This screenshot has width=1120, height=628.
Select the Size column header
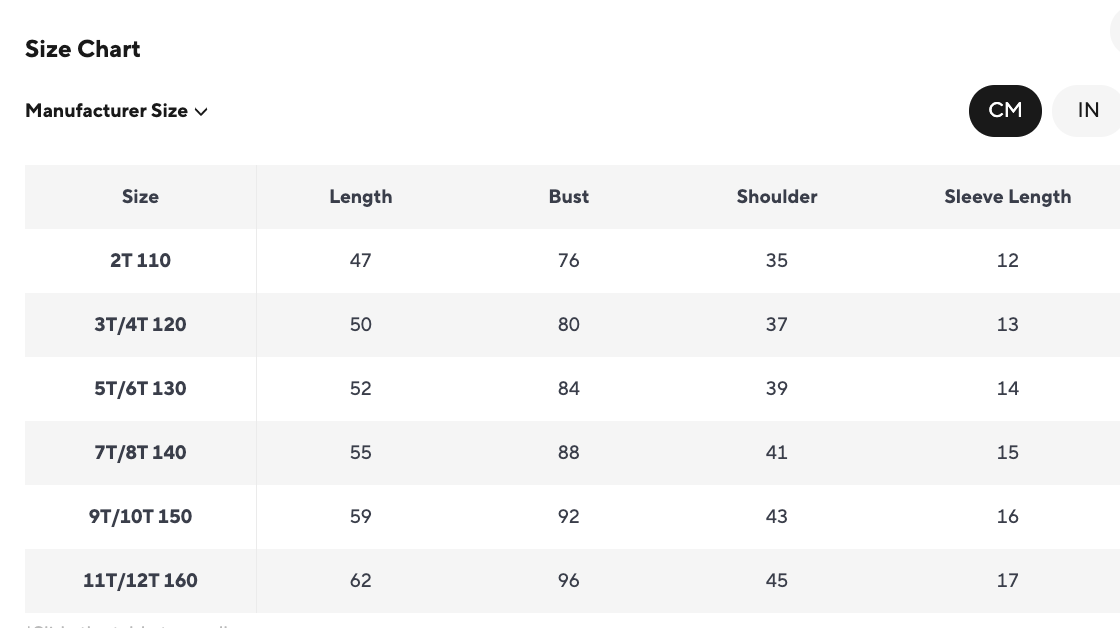click(x=140, y=197)
